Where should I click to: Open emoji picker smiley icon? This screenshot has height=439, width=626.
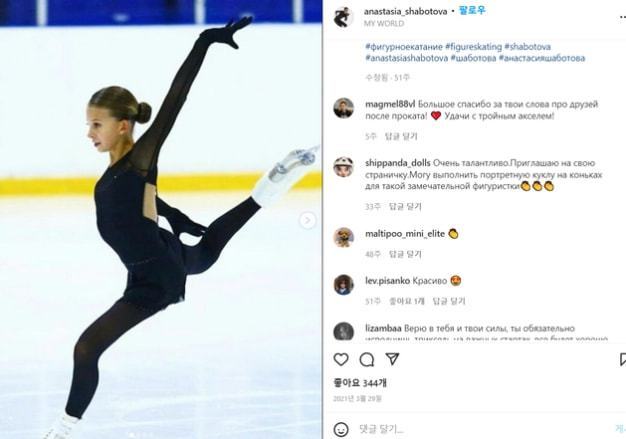[341, 429]
